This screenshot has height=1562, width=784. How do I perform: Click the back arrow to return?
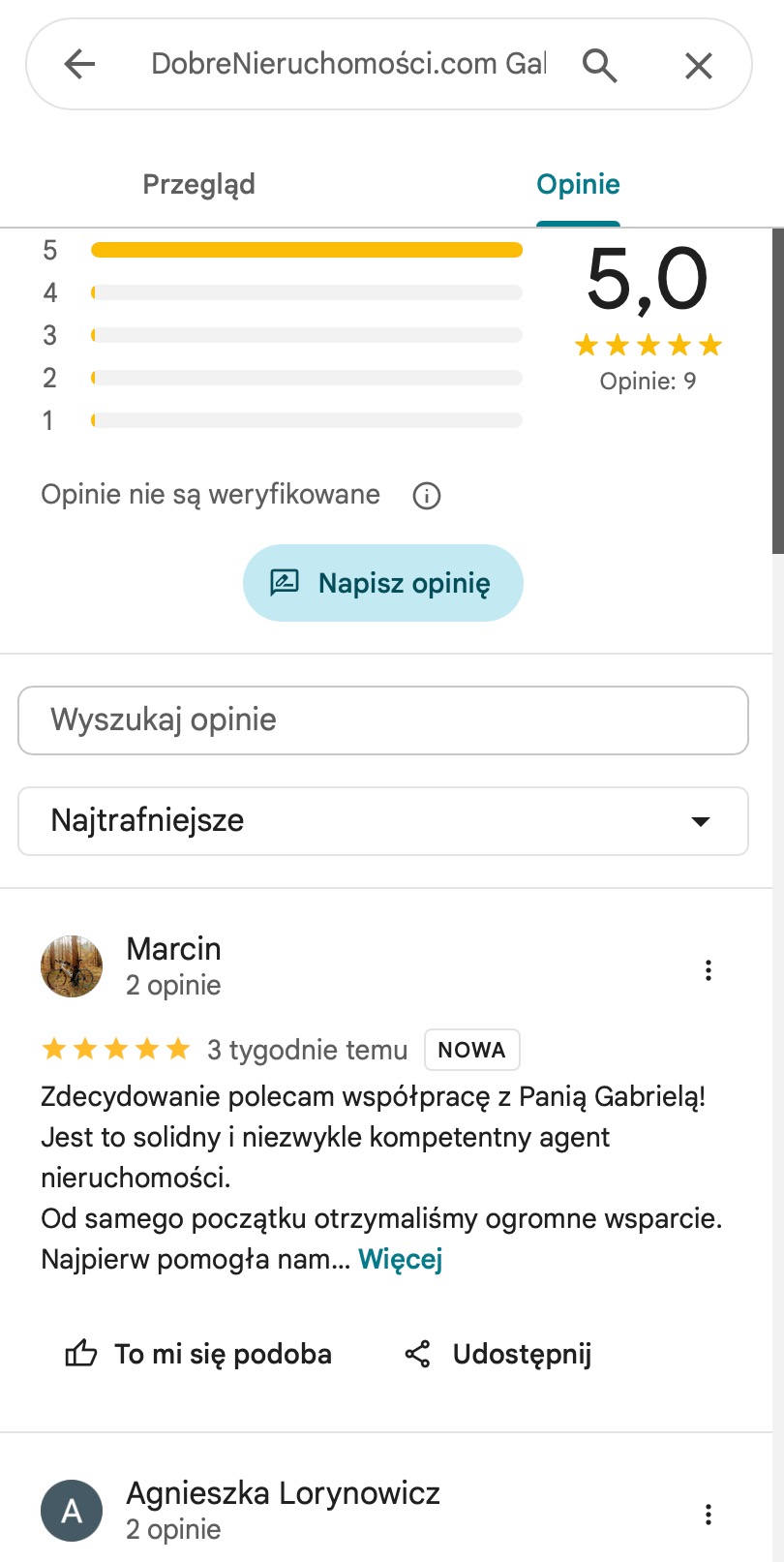(80, 65)
